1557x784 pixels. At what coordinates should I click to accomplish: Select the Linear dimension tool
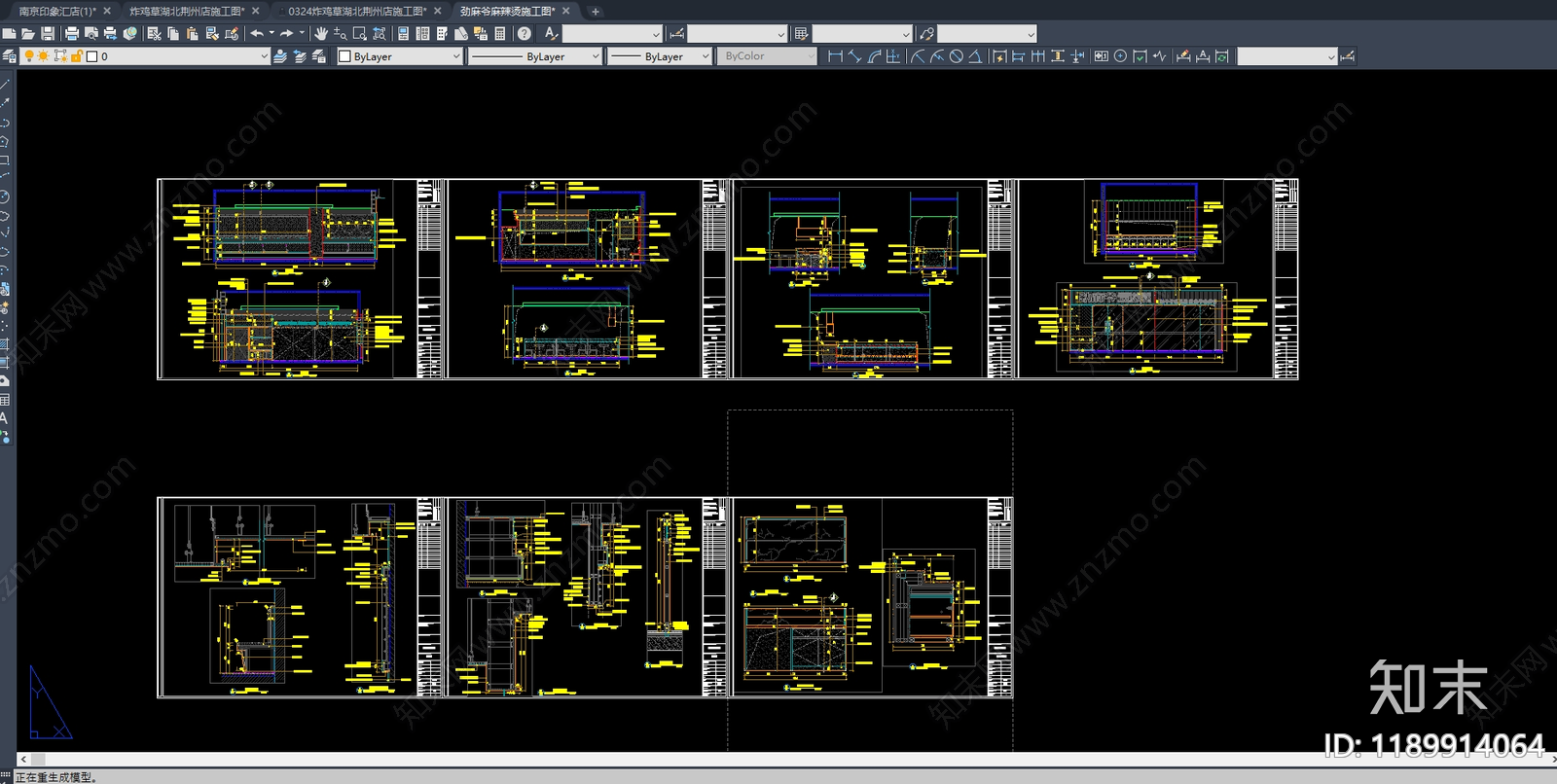pyautogui.click(x=835, y=56)
